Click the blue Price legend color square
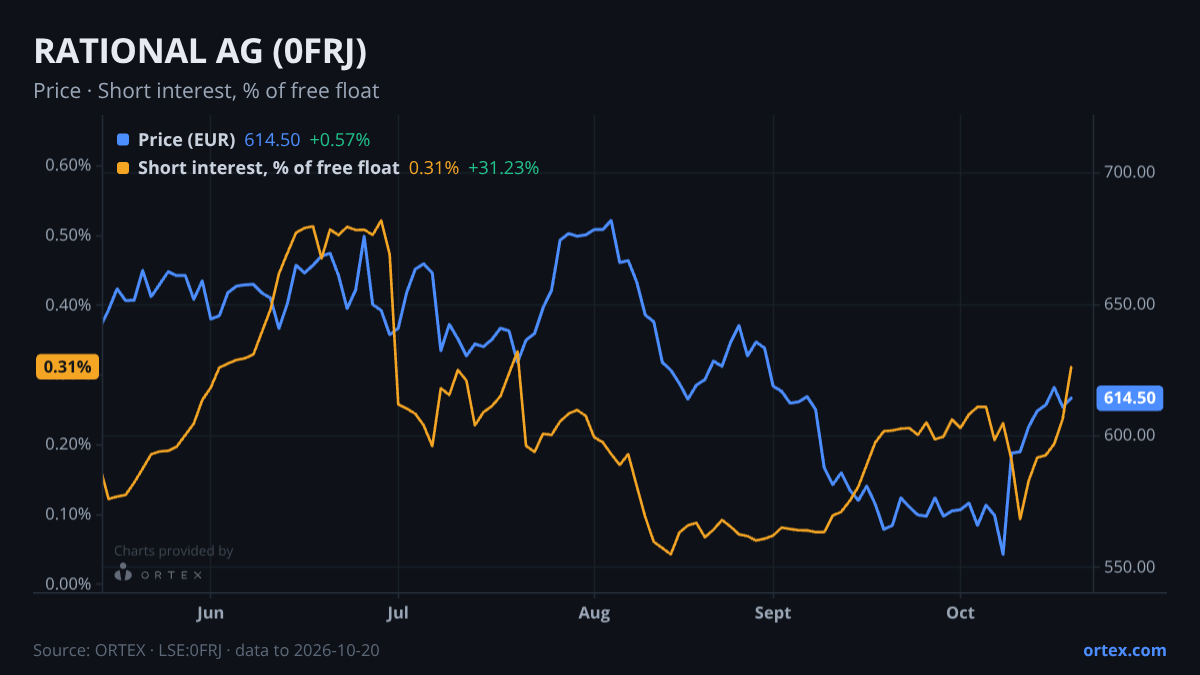Screen dimensions: 1200x675 [x=123, y=140]
